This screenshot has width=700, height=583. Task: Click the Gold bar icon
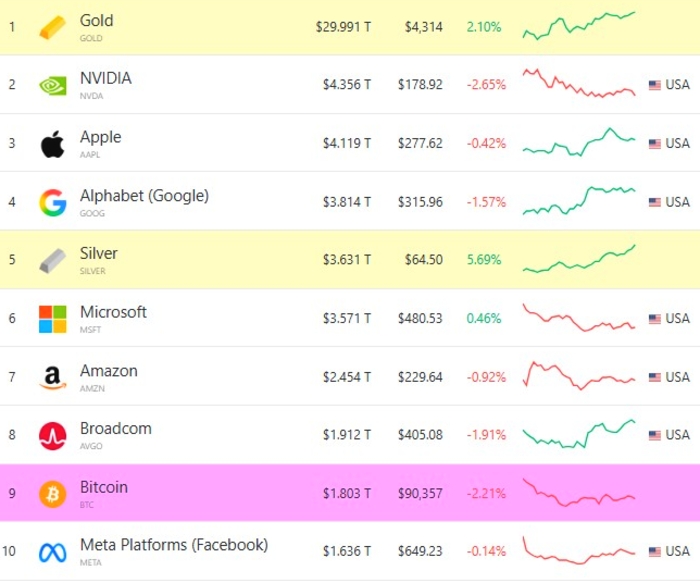click(x=52, y=27)
